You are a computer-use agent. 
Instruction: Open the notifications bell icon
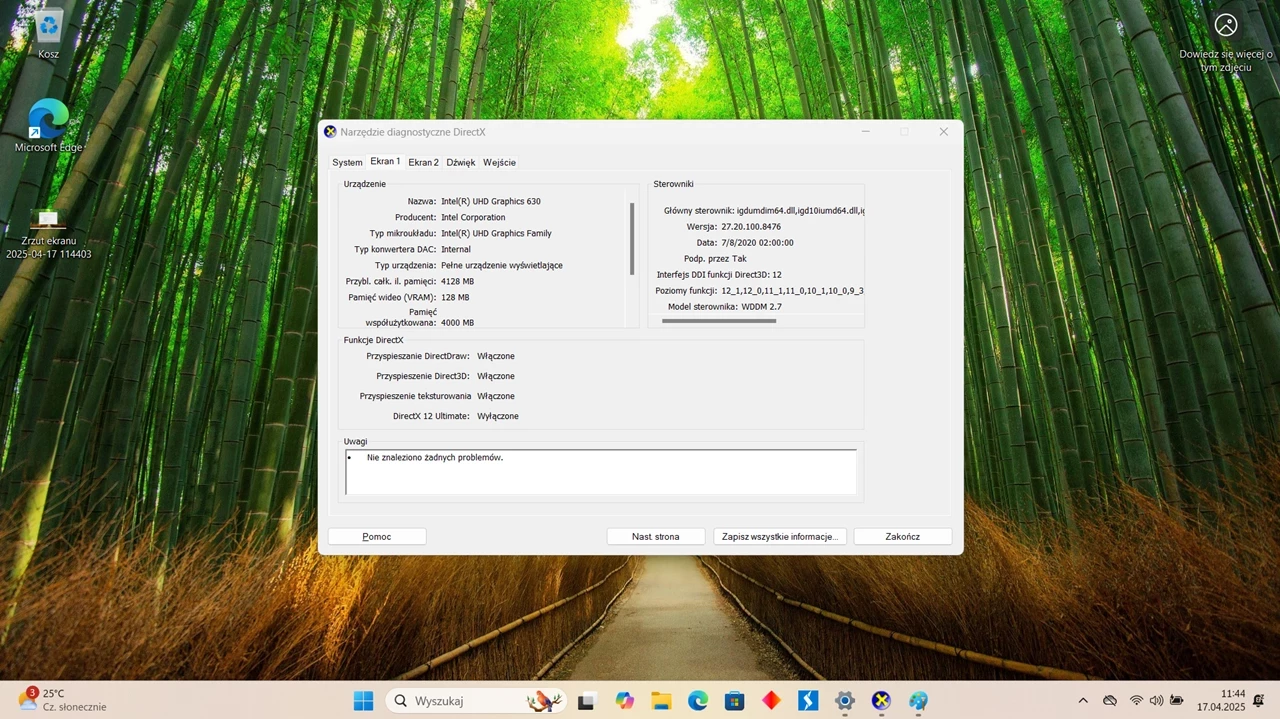[x=1258, y=701]
